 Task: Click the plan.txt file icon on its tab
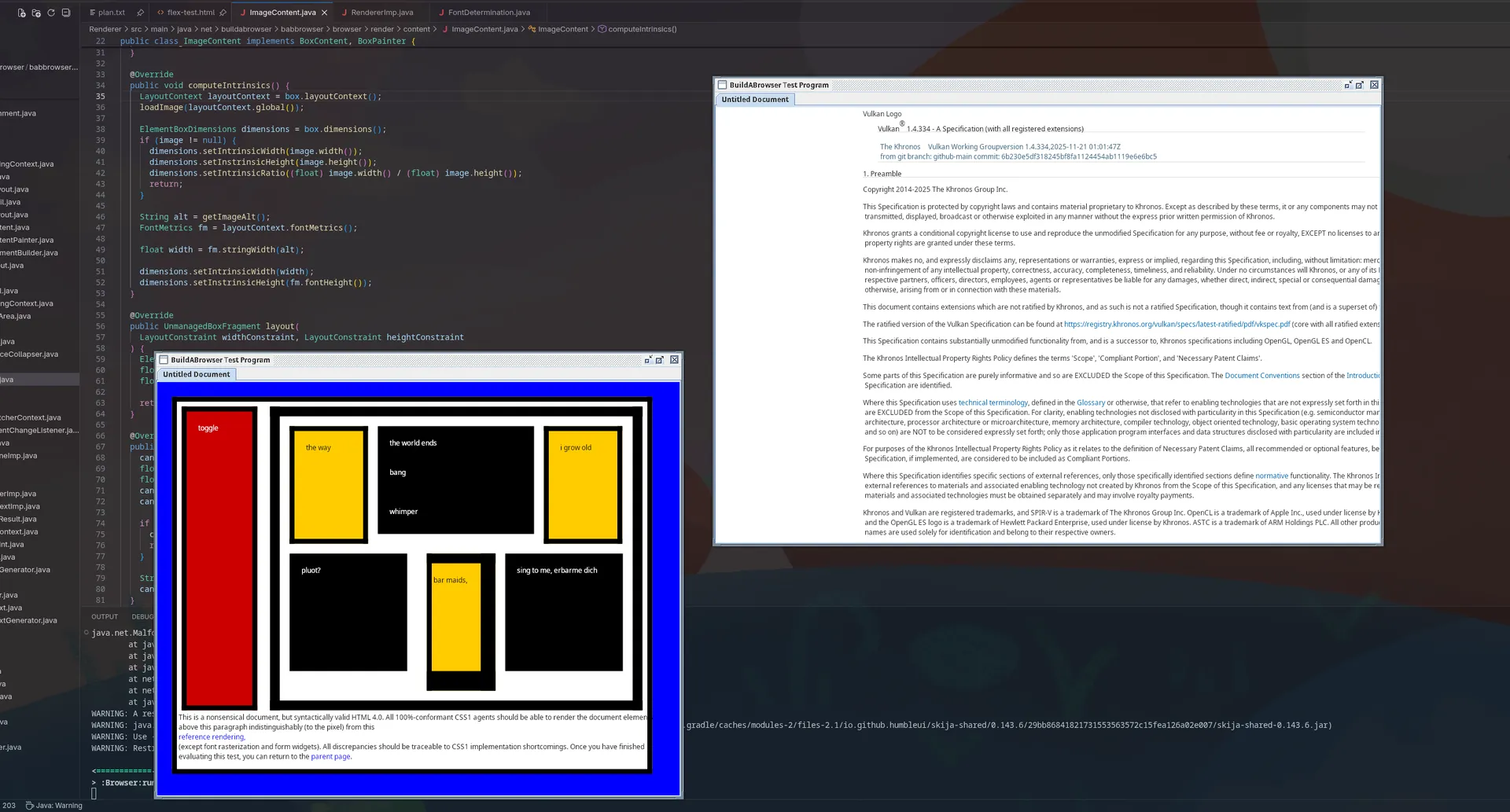point(94,13)
